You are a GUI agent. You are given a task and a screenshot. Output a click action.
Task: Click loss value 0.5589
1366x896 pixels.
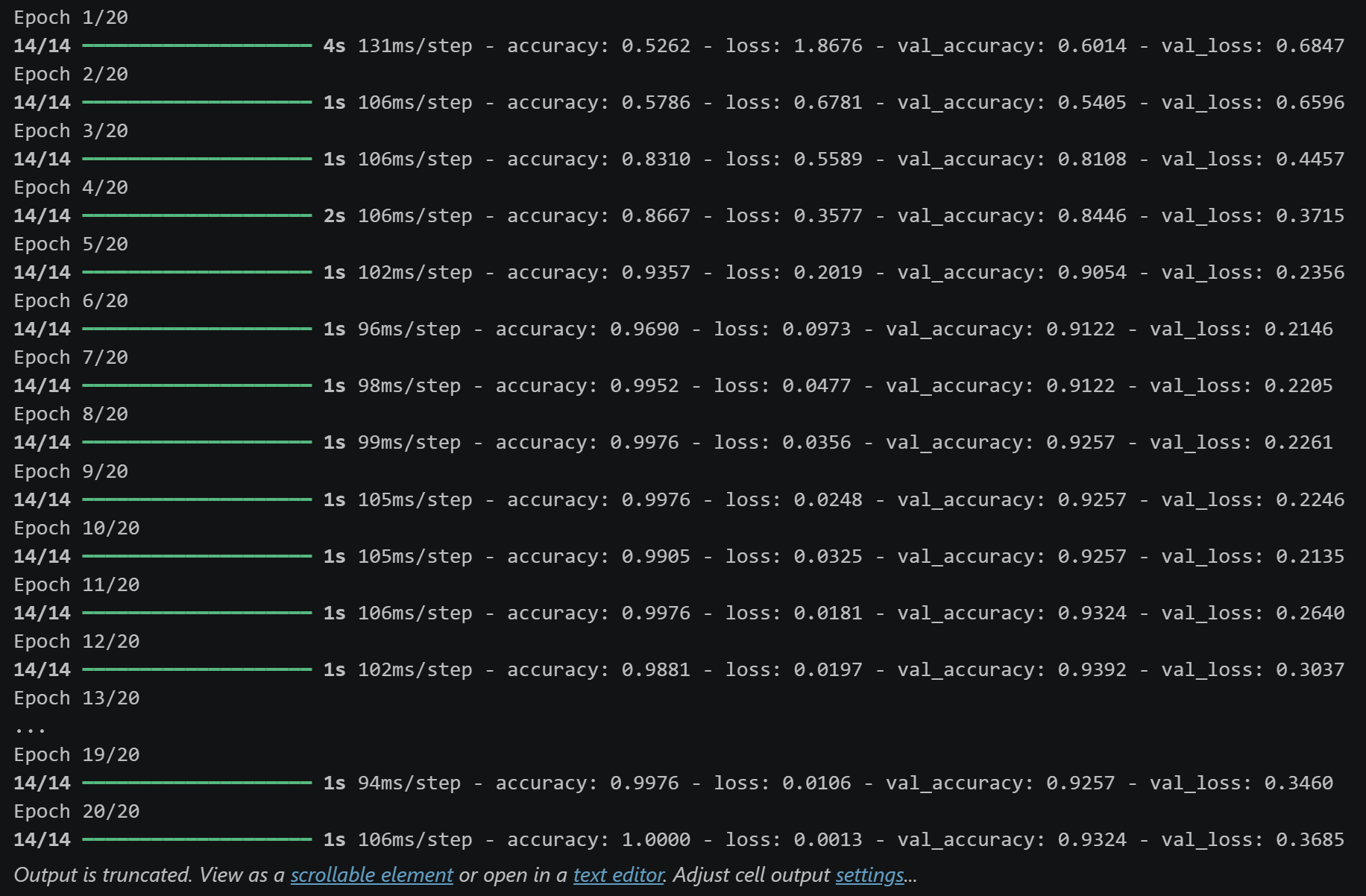(x=828, y=159)
